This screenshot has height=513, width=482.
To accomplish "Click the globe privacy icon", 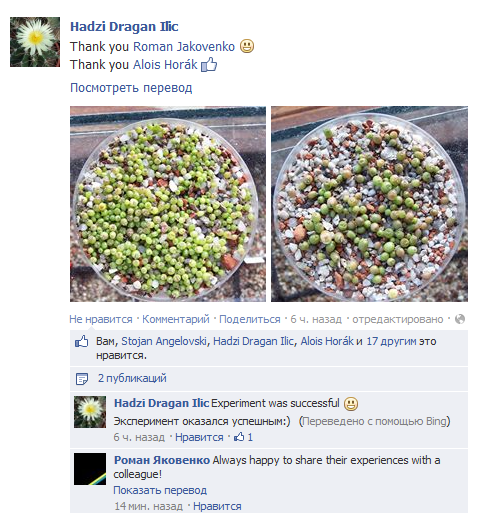I will pos(460,319).
